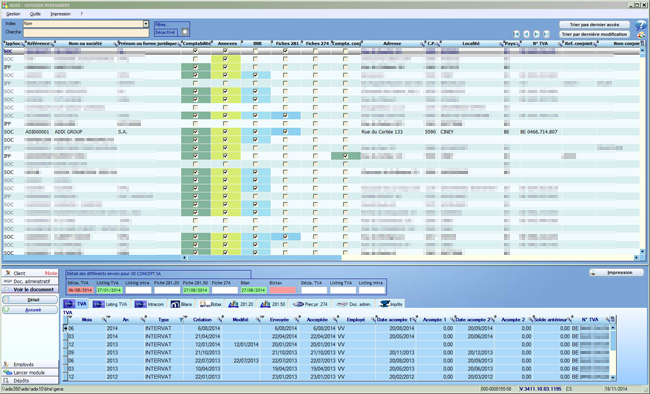The image size is (650, 394).
Task: Click the Impression button in lower panel
Action: pos(616,272)
